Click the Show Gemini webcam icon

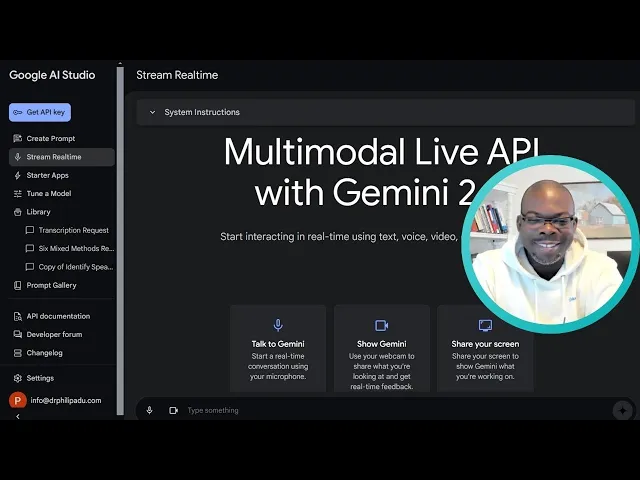coord(382,325)
